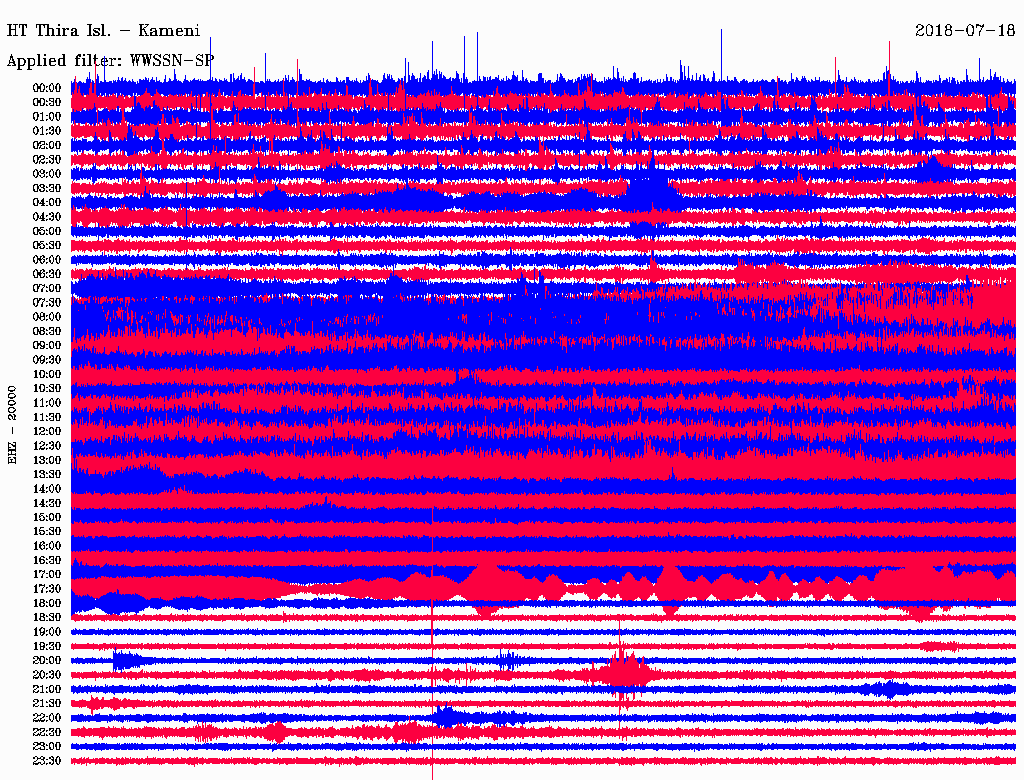Image resolution: width=1024 pixels, height=780 pixels.
Task: Select the 16:00 time label
Action: click(x=47, y=545)
